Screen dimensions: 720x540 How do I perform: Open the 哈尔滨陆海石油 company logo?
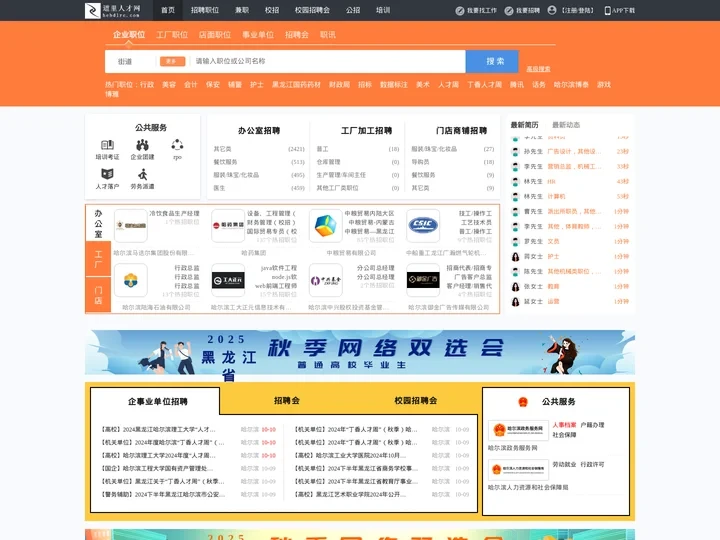click(131, 280)
